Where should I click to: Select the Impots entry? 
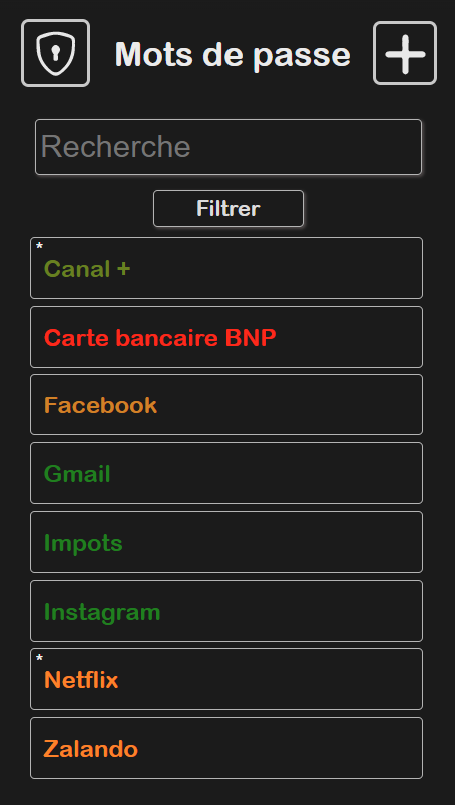point(226,542)
